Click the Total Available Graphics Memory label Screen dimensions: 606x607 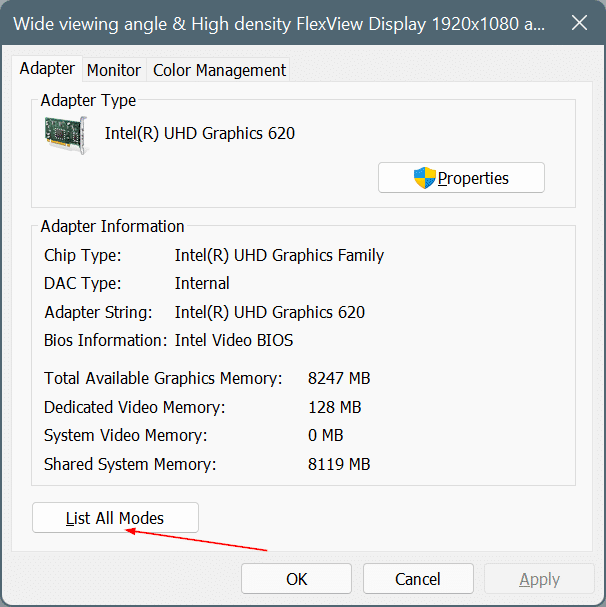click(x=163, y=379)
